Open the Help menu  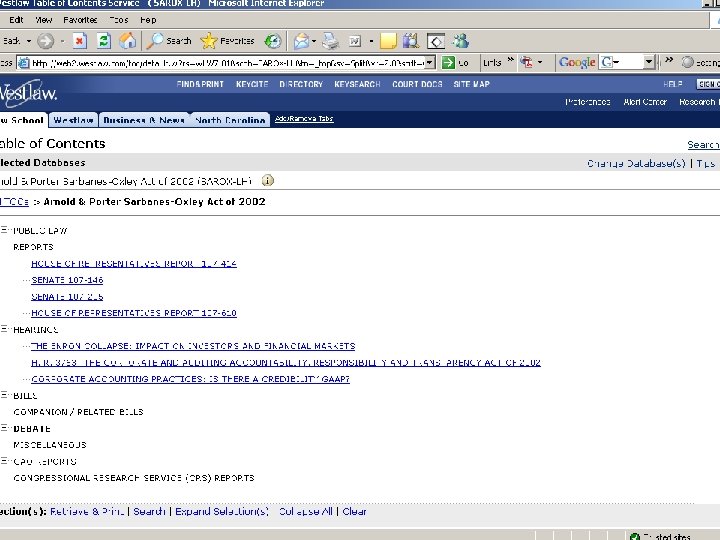(x=148, y=20)
